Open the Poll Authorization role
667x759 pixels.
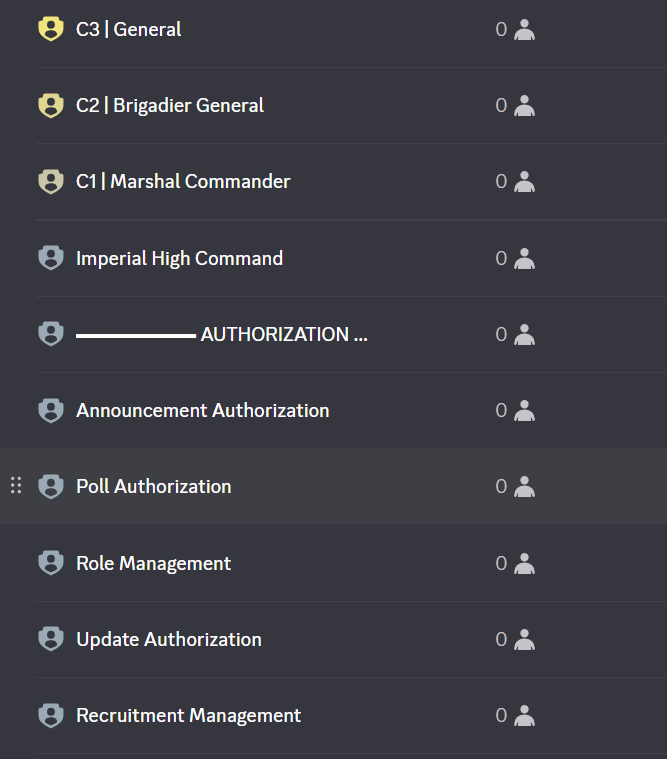point(154,486)
